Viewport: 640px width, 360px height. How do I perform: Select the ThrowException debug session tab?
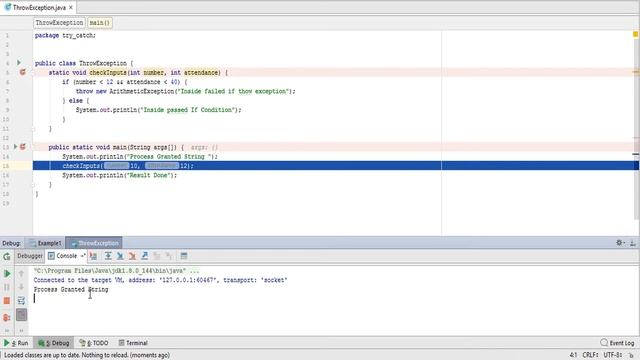coord(94,243)
